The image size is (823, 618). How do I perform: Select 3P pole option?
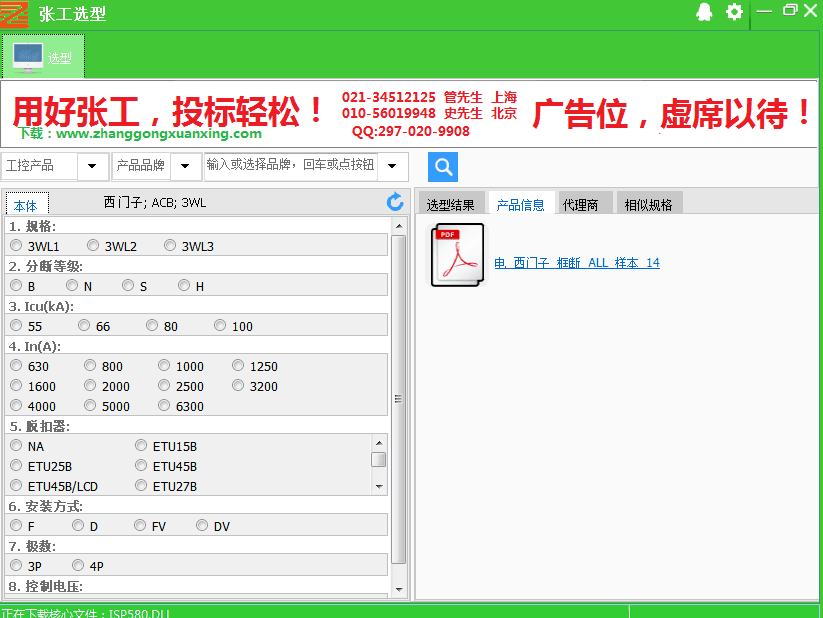(16, 565)
